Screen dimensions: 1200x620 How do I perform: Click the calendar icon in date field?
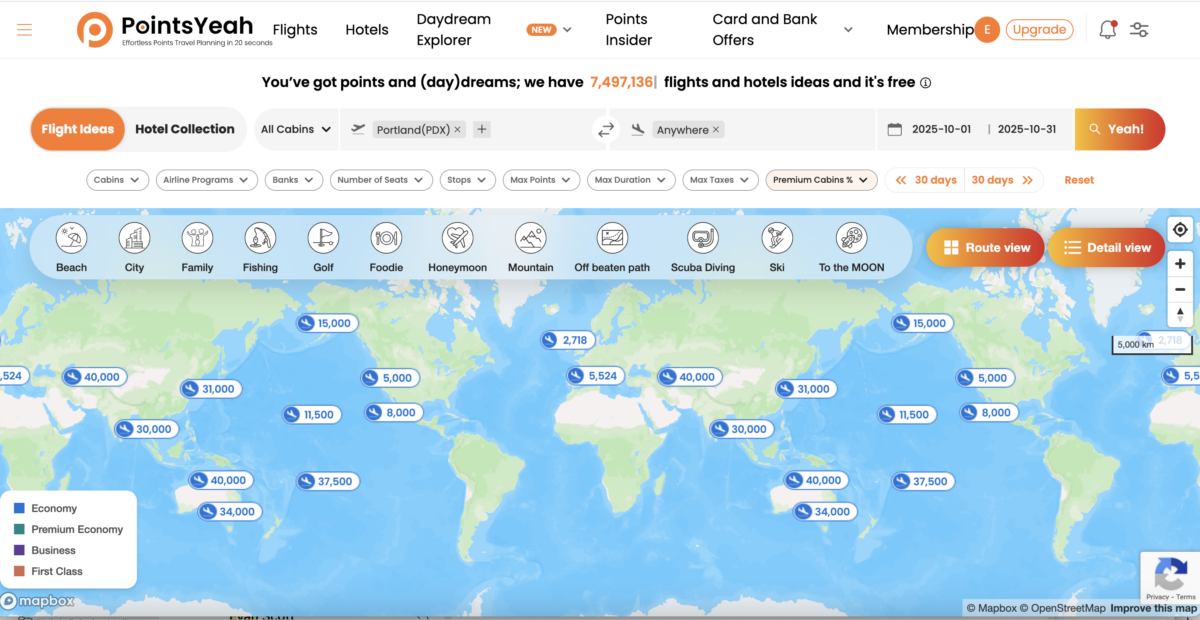(x=894, y=129)
